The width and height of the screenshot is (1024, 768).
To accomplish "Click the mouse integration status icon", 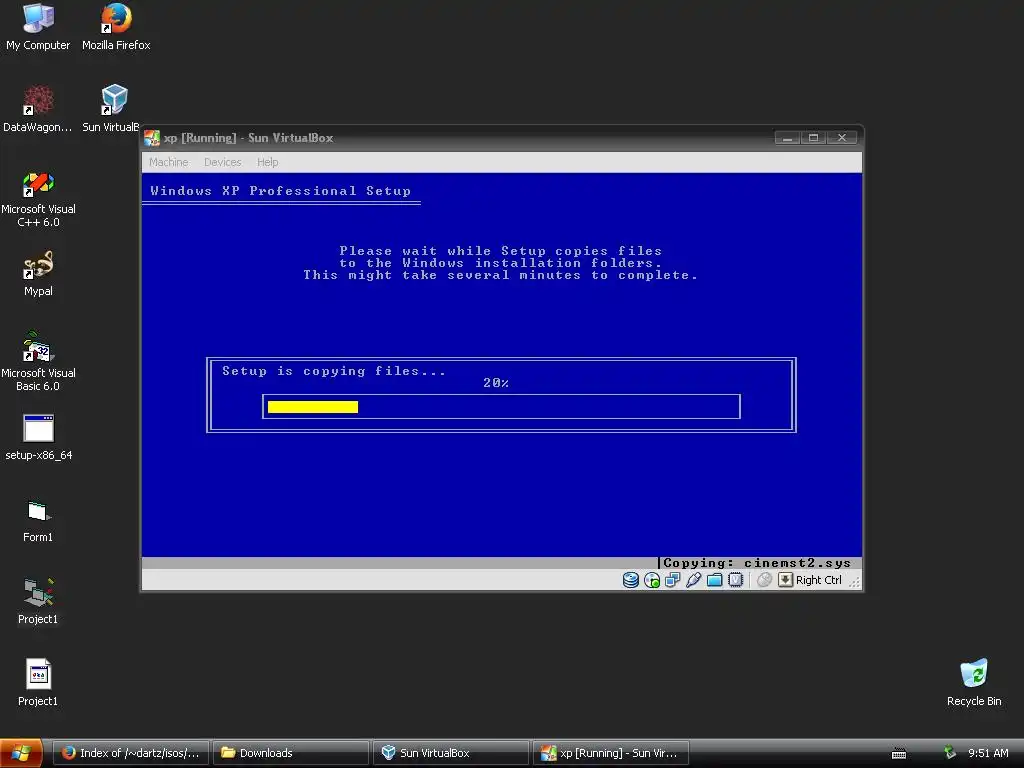I will (765, 580).
